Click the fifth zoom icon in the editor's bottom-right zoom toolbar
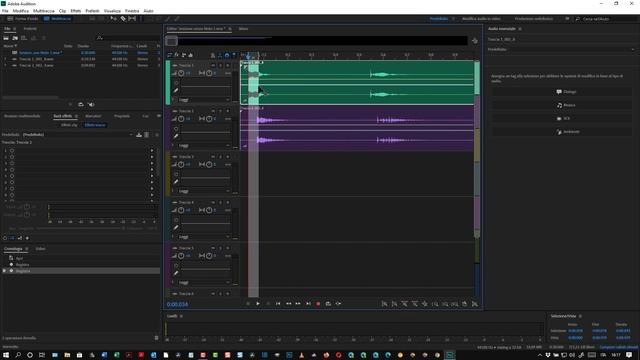The width and height of the screenshot is (640, 360). tap(424, 304)
